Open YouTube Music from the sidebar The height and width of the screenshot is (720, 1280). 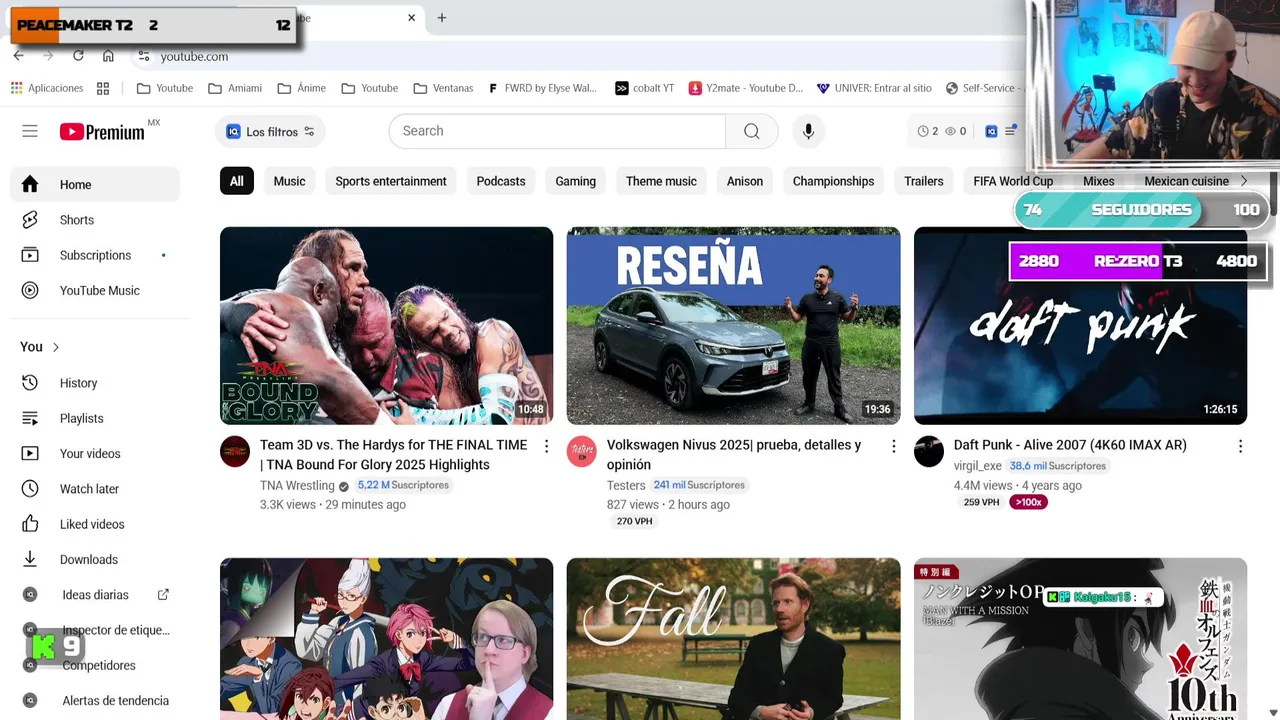tap(95, 290)
